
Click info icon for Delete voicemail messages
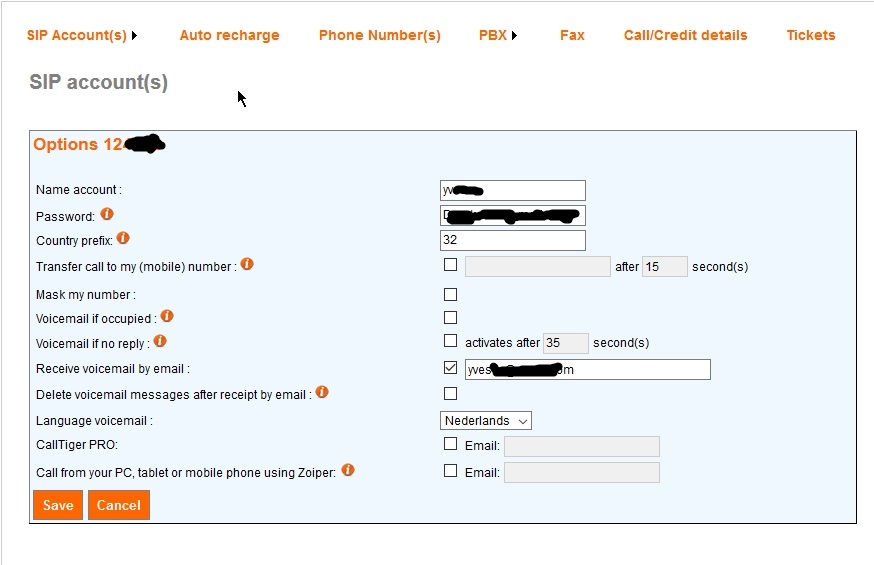322,393
